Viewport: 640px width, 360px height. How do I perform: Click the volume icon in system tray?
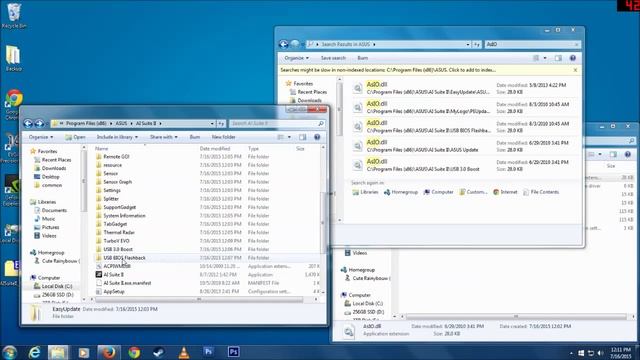pyautogui.click(x=600, y=353)
